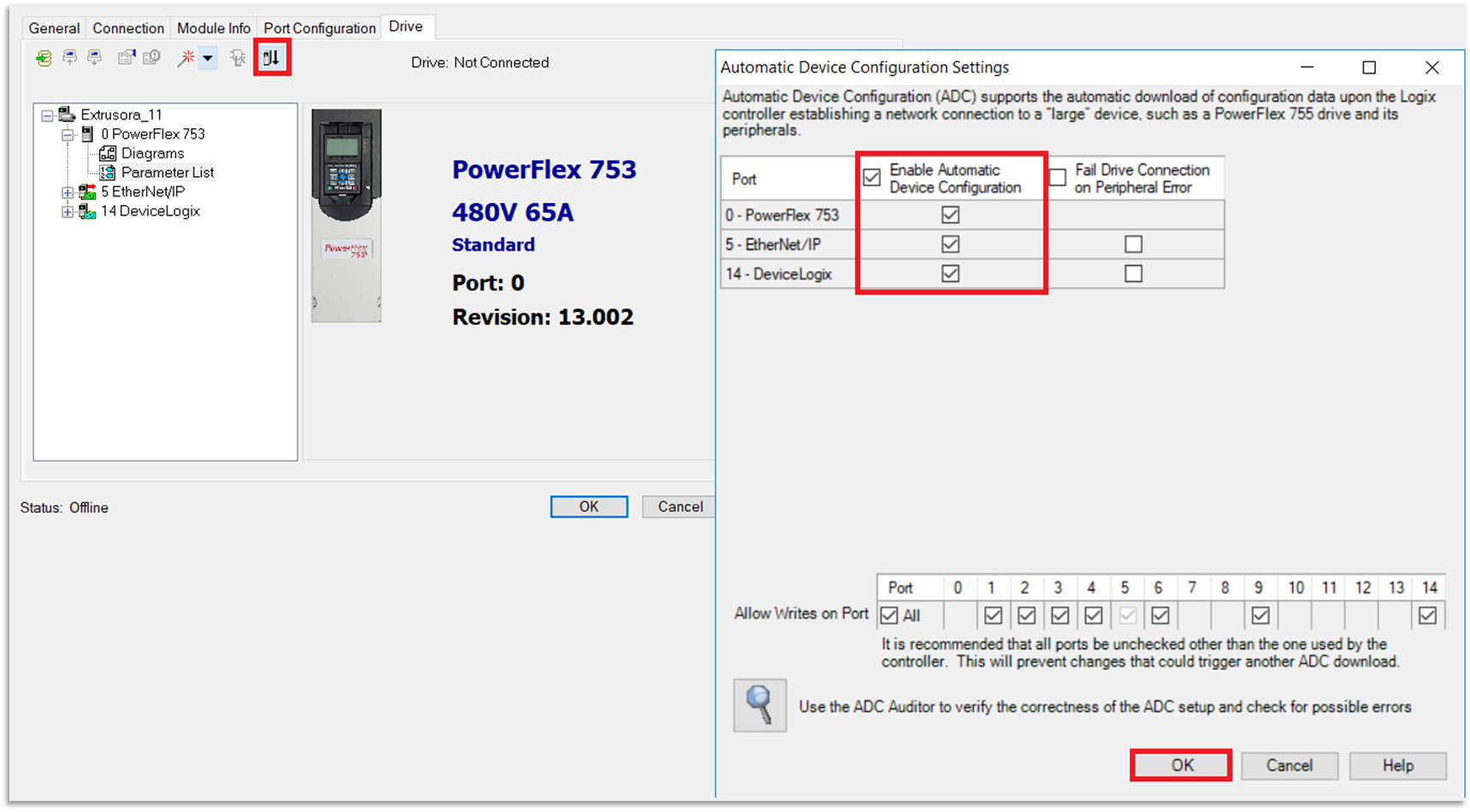Select the Drive tab
The width and height of the screenshot is (1470, 812).
(x=406, y=26)
